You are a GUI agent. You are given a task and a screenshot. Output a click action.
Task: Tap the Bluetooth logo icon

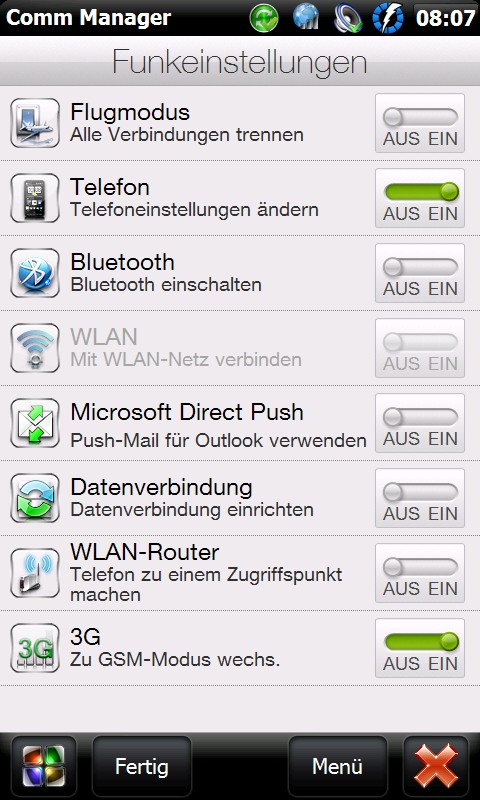click(35, 273)
